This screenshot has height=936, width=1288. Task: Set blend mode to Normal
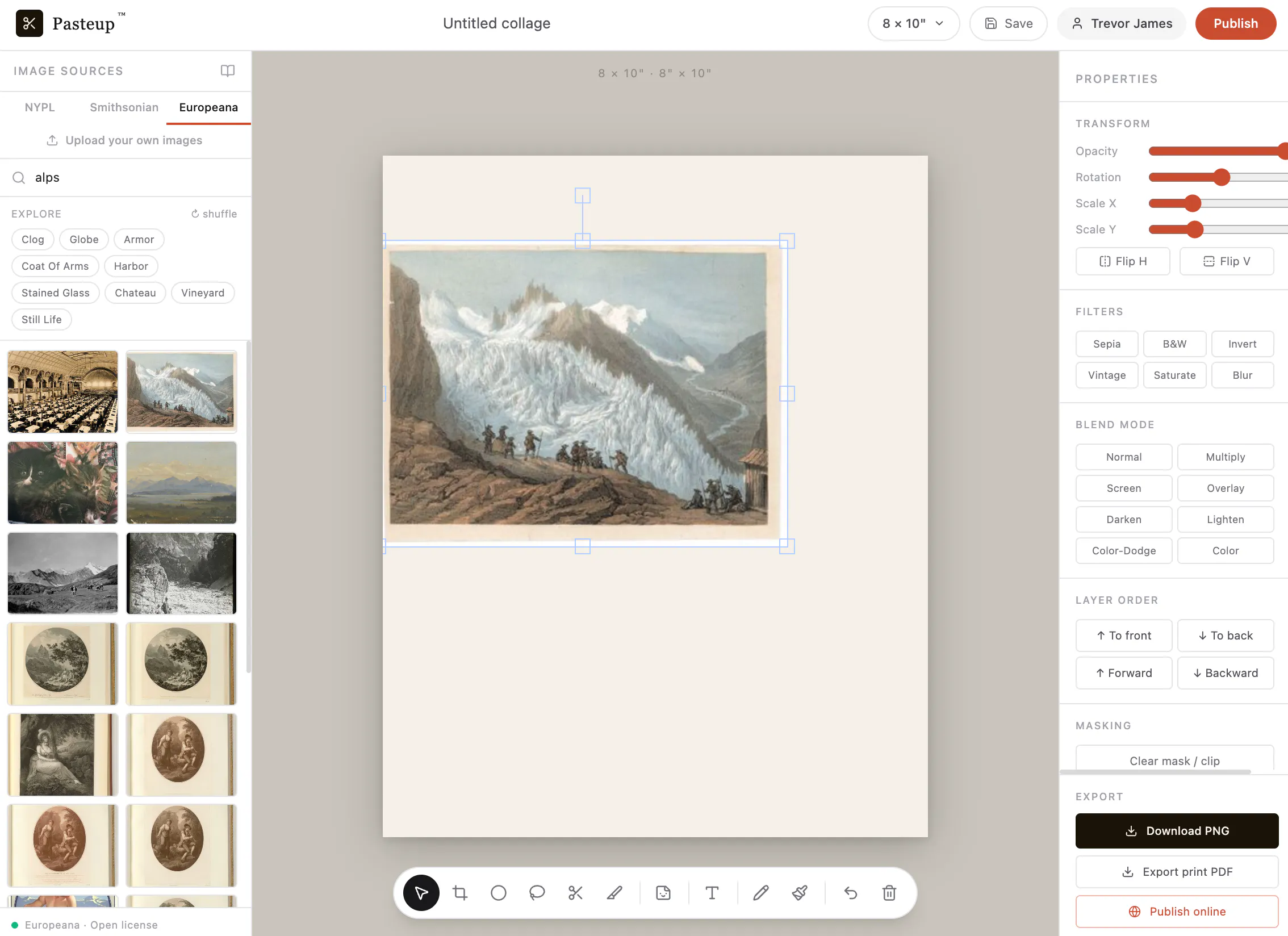pos(1124,457)
